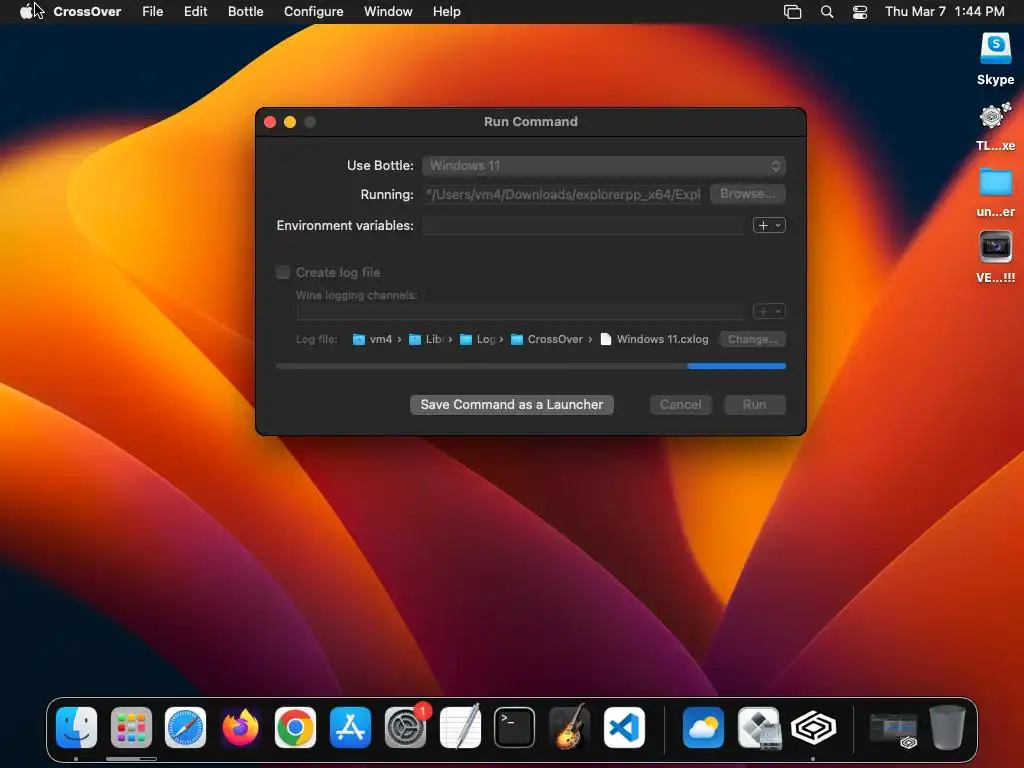Open Google Chrome from the Dock
1024x768 pixels.
coord(295,727)
